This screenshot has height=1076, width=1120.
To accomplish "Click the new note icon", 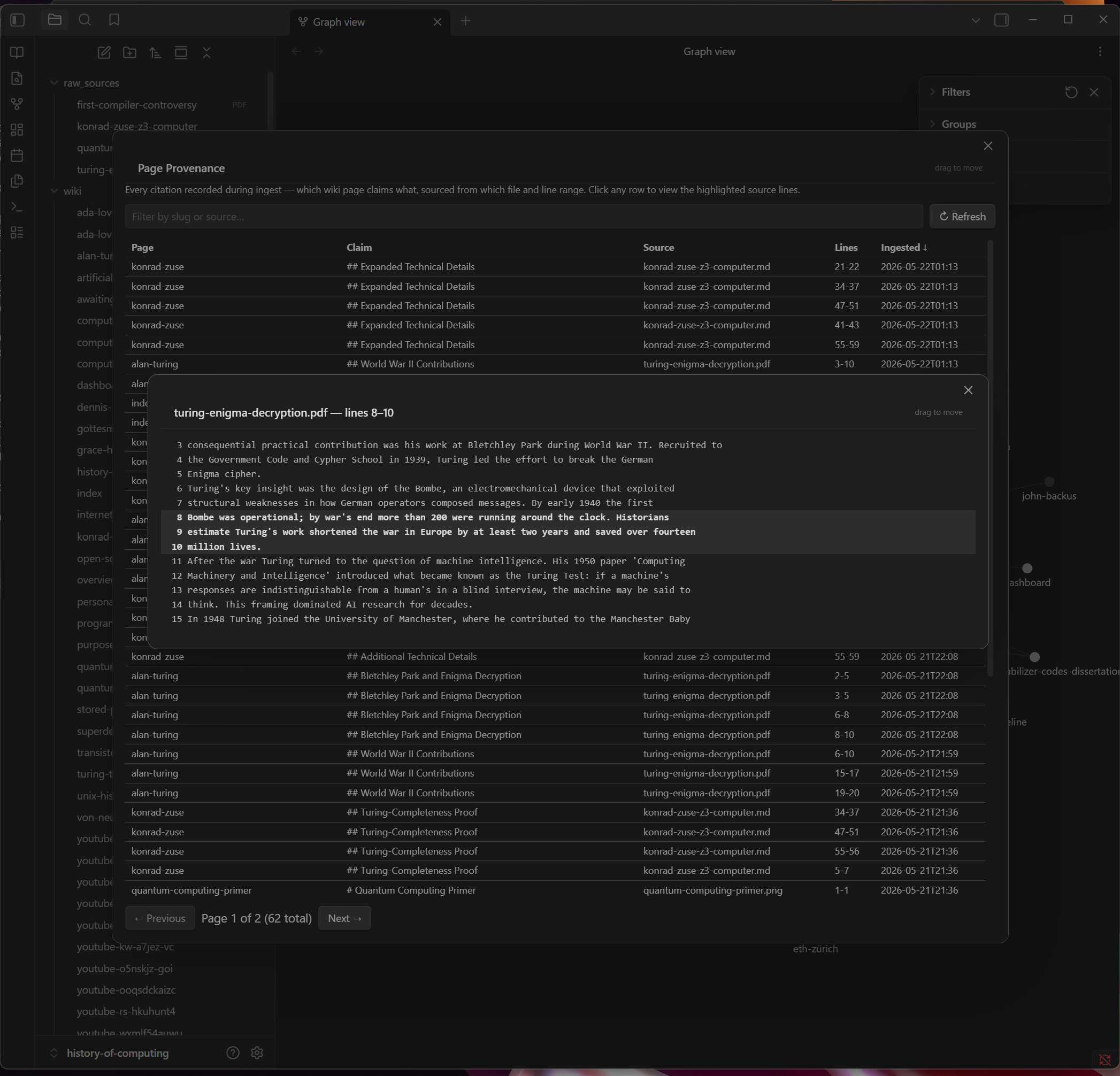I will pyautogui.click(x=104, y=52).
